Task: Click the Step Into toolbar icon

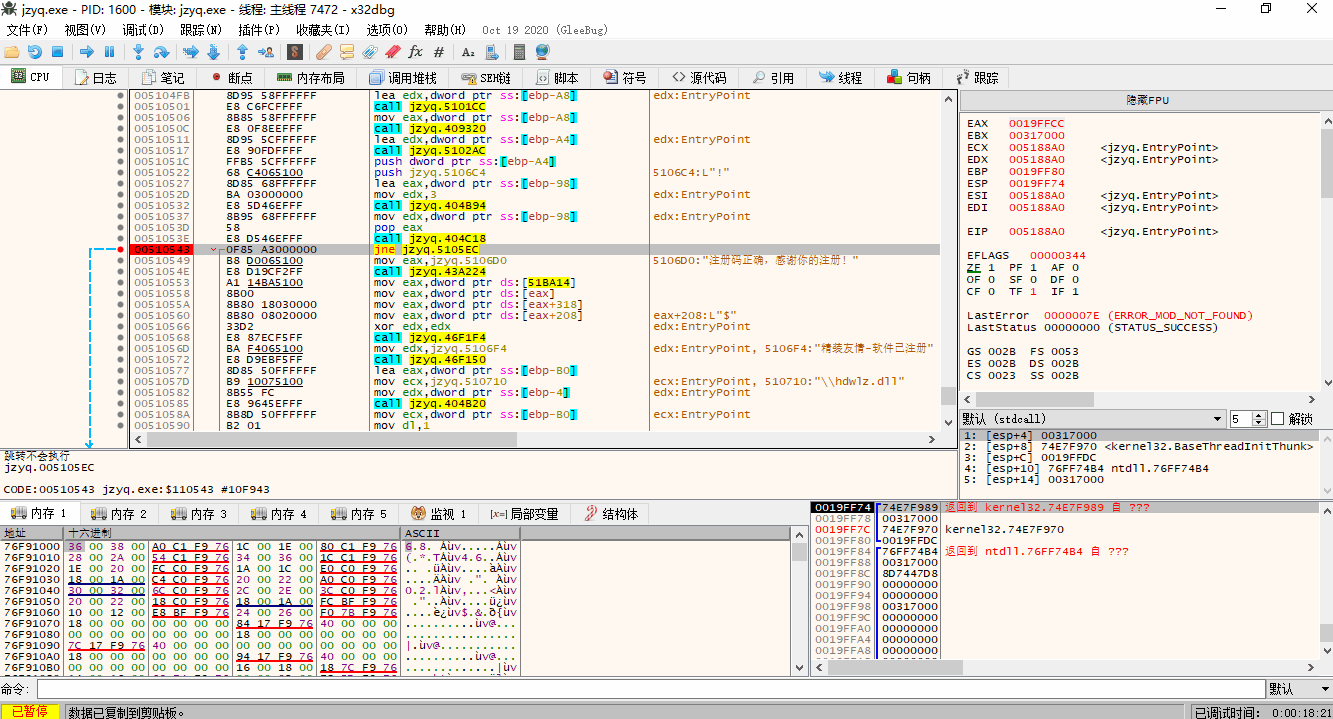Action: (x=138, y=51)
